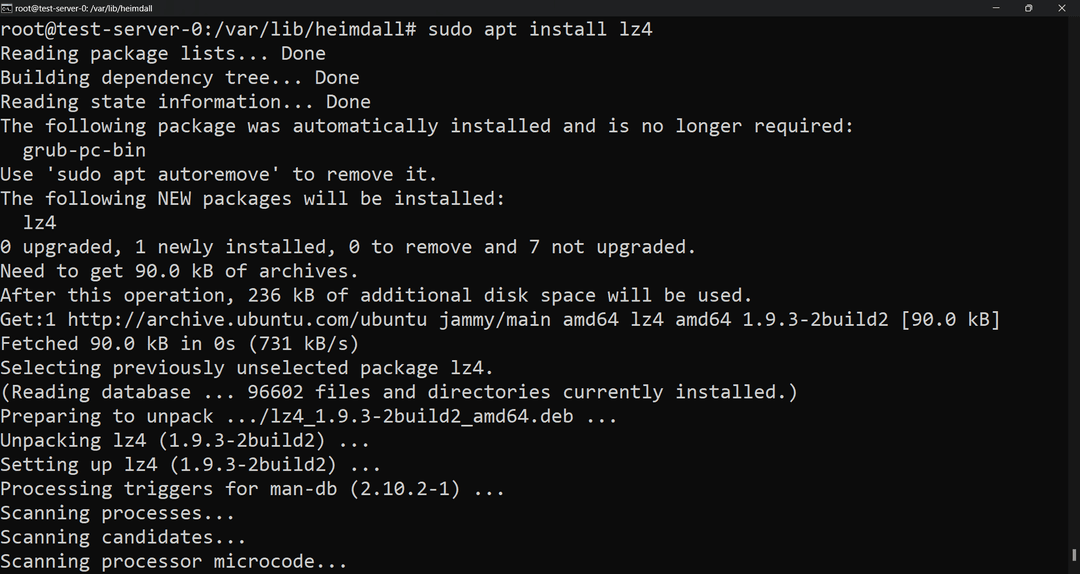The width and height of the screenshot is (1080, 574).
Task: Click the 'Scanning candidates...' line
Action: pos(123,538)
